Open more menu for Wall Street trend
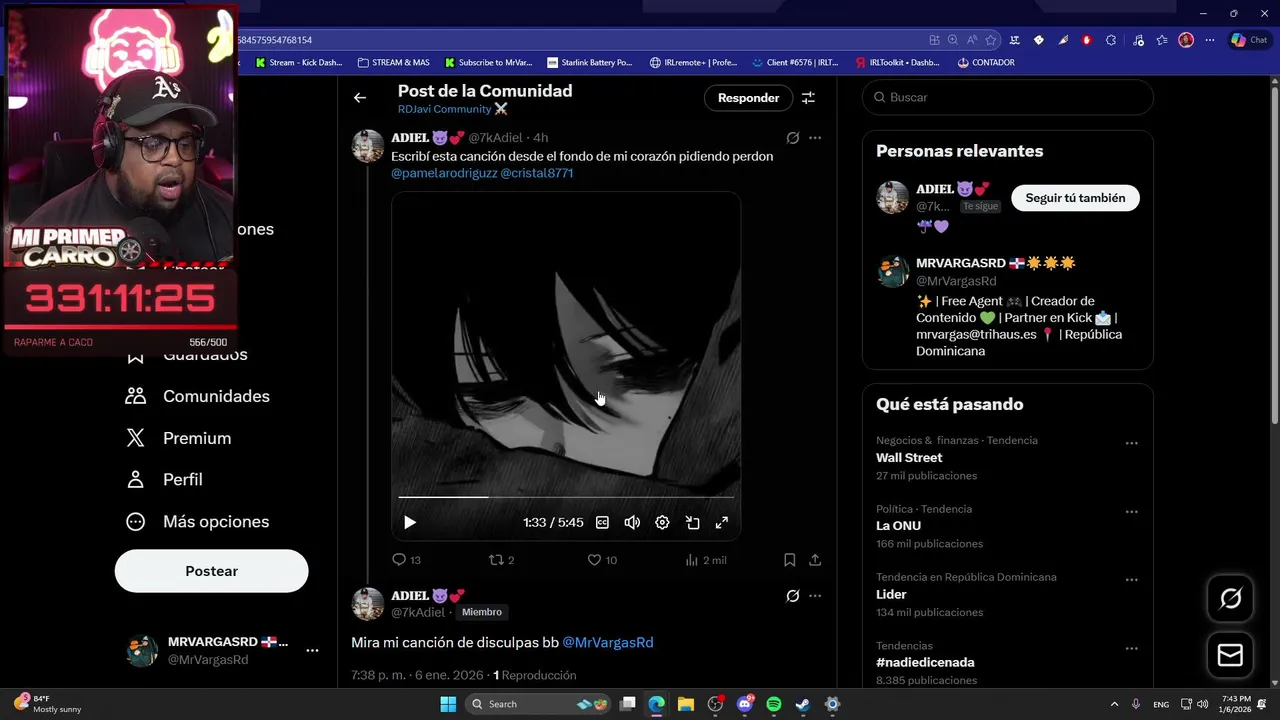This screenshot has width=1280, height=720. [x=1131, y=443]
